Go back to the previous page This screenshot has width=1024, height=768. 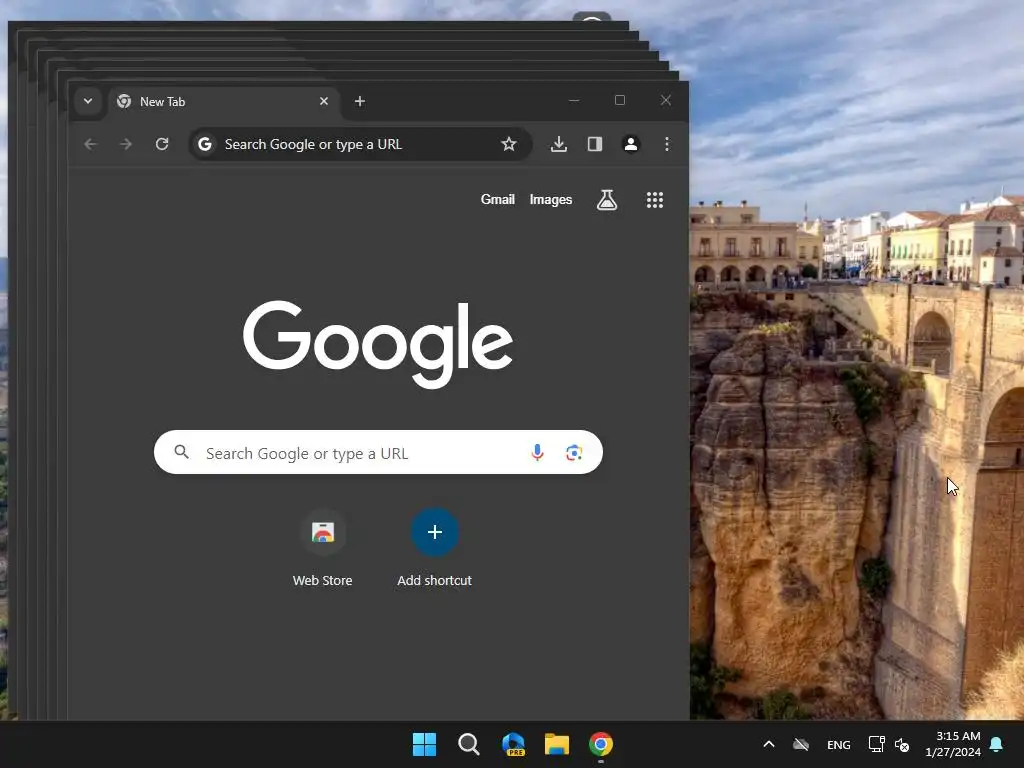tap(90, 144)
